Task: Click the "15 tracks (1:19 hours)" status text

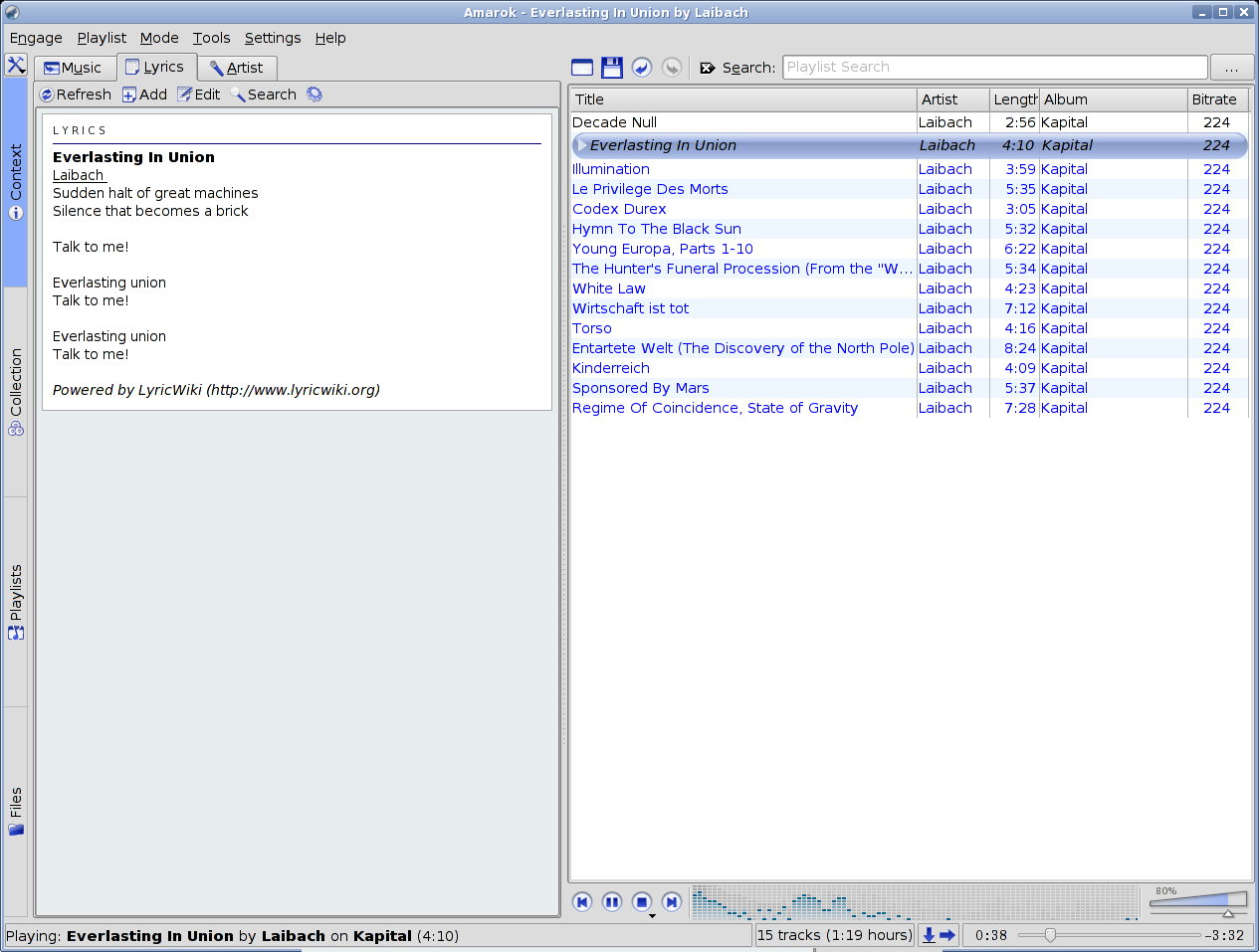Action: click(x=835, y=935)
